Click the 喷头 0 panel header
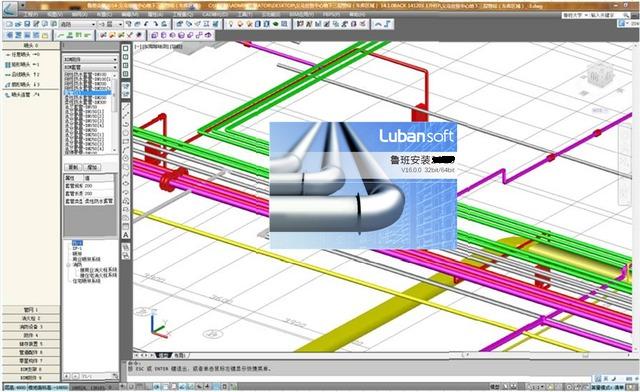This screenshot has width=640, height=392. point(31,46)
